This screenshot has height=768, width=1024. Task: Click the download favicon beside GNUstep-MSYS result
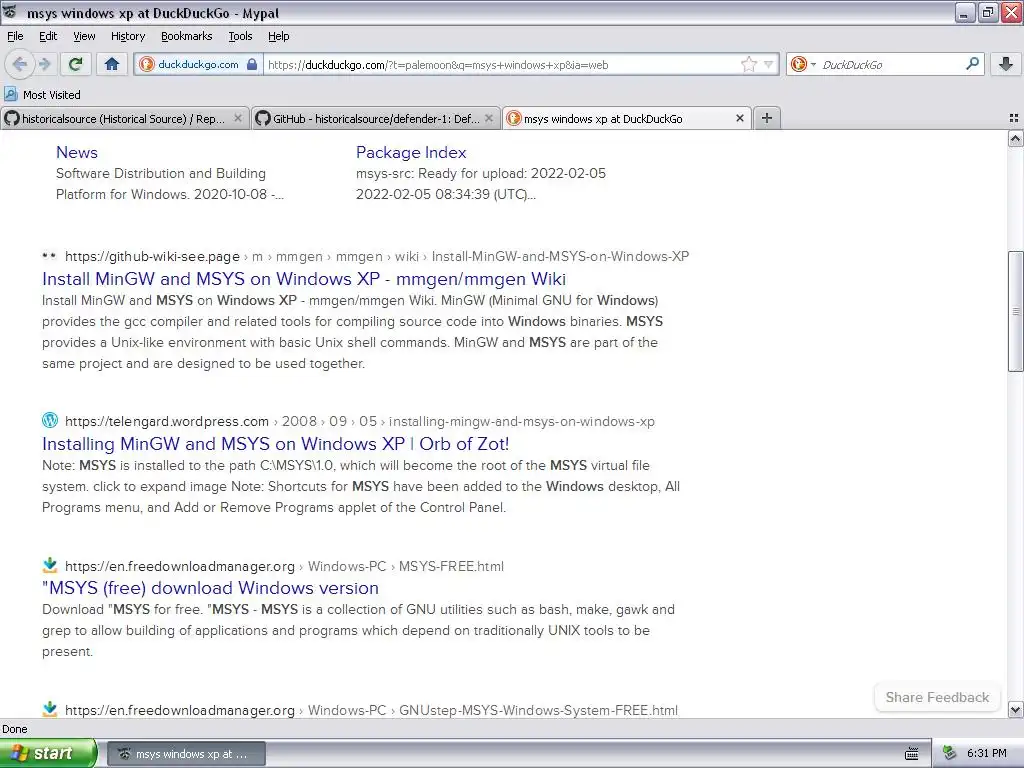tap(50, 709)
